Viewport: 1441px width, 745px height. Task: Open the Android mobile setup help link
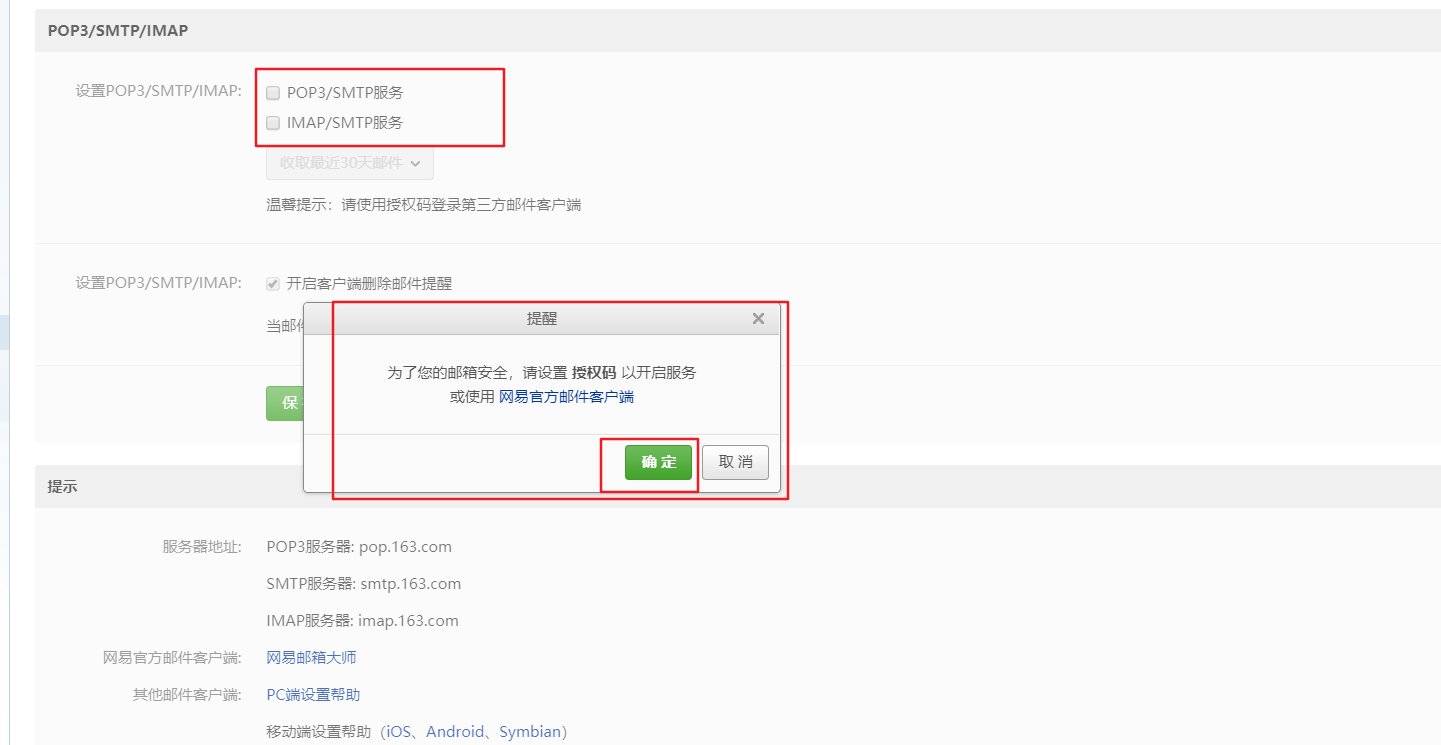click(455, 731)
